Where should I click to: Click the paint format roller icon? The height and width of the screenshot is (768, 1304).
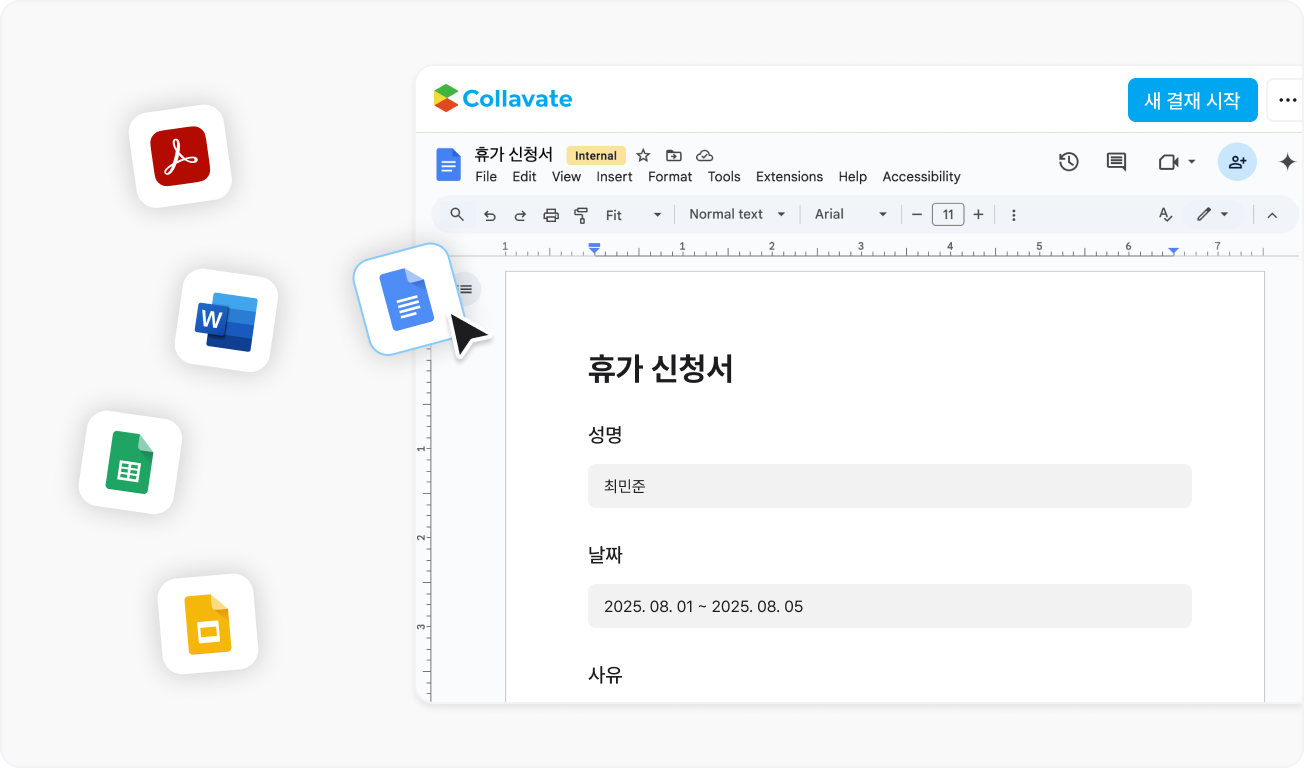coord(581,214)
